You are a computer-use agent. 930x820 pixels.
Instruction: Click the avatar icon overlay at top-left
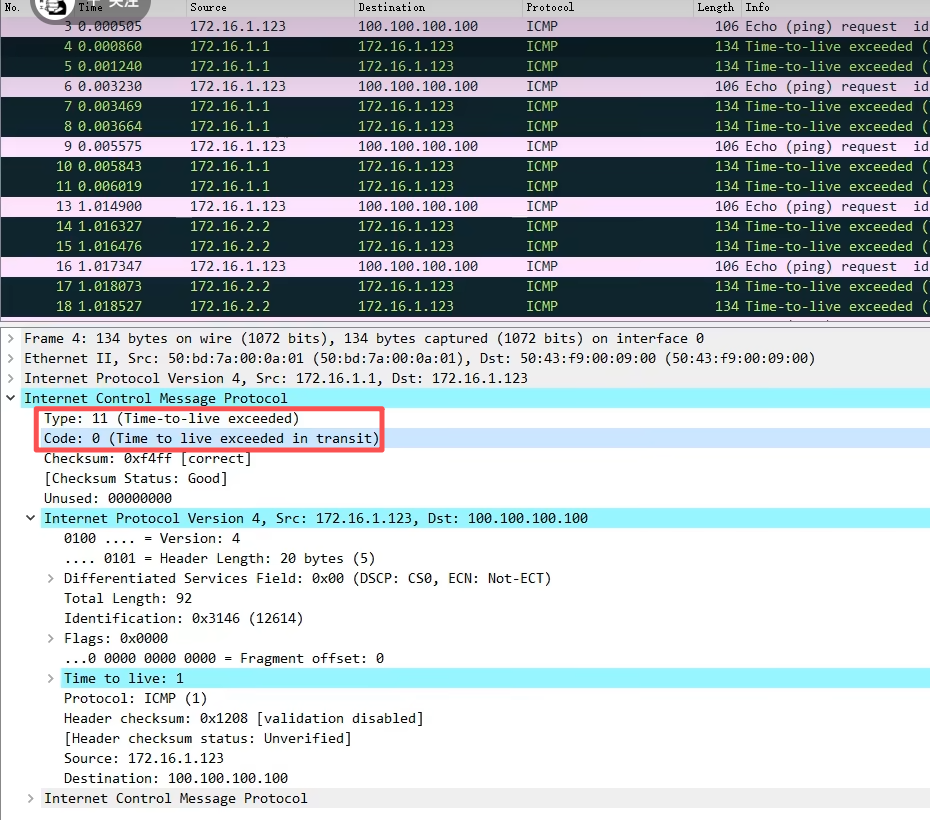point(50,6)
